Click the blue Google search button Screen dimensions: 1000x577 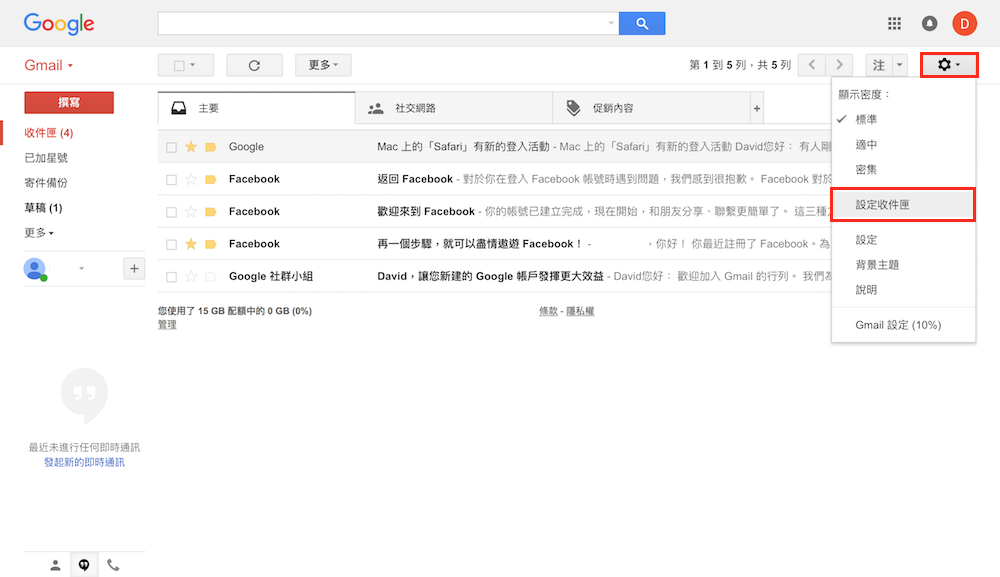(x=641, y=23)
